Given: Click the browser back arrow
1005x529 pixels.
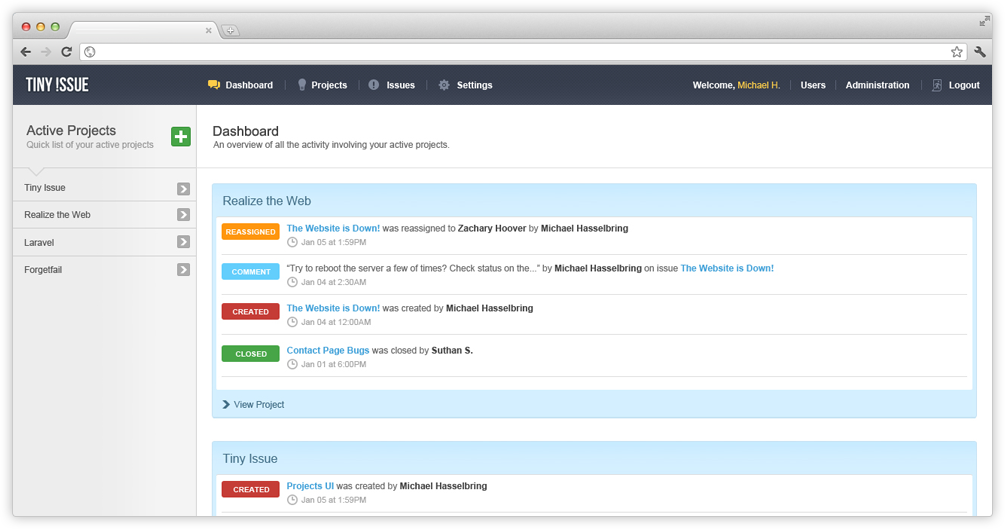Looking at the screenshot, I should (26, 52).
